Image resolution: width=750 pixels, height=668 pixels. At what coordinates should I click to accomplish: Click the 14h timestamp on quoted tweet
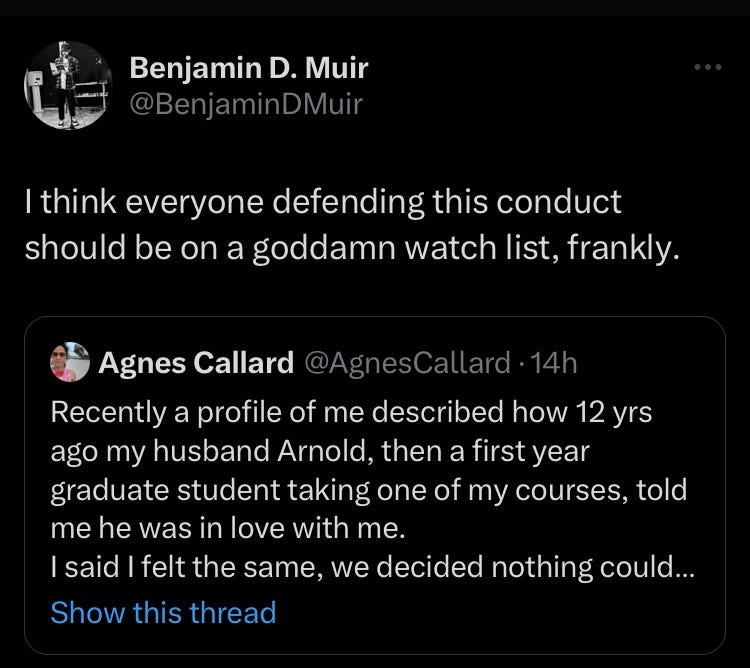tap(554, 362)
